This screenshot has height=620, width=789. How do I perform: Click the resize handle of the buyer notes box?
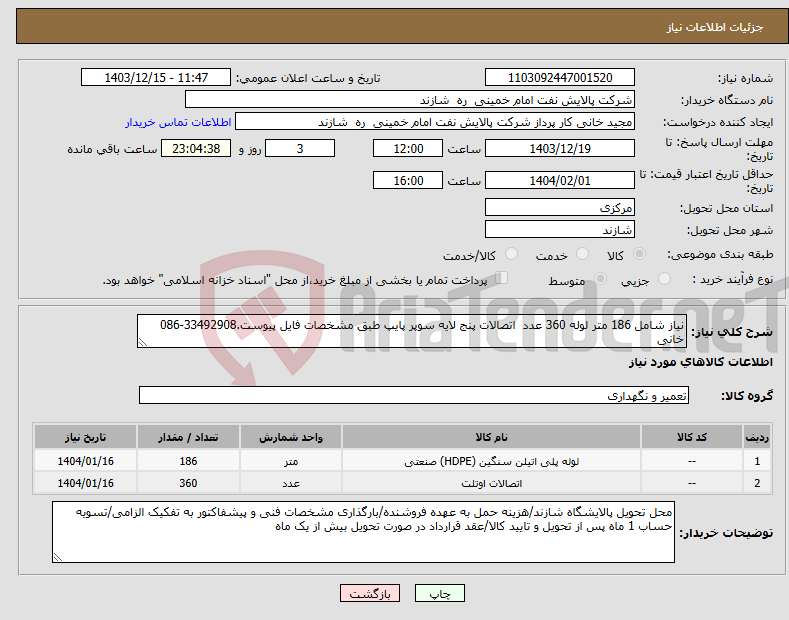58,557
